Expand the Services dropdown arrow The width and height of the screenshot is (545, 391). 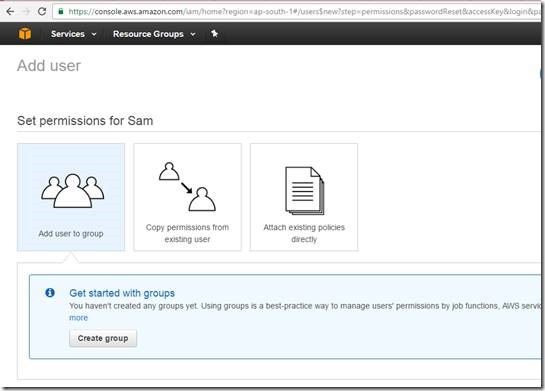click(94, 34)
